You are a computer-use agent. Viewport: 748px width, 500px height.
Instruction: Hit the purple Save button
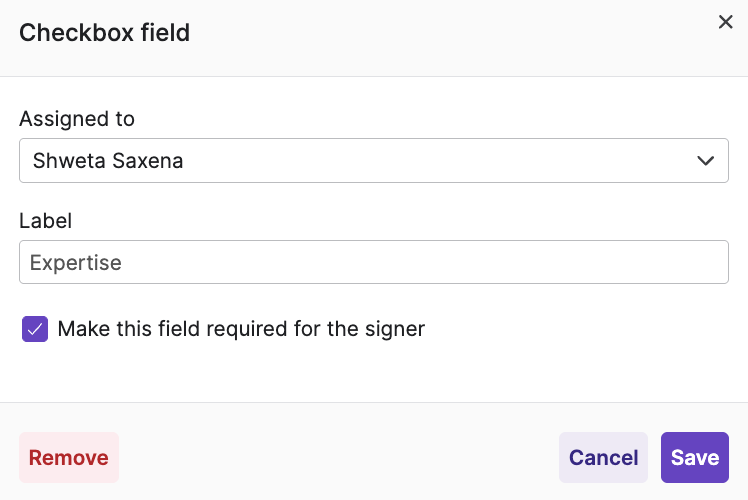point(694,458)
